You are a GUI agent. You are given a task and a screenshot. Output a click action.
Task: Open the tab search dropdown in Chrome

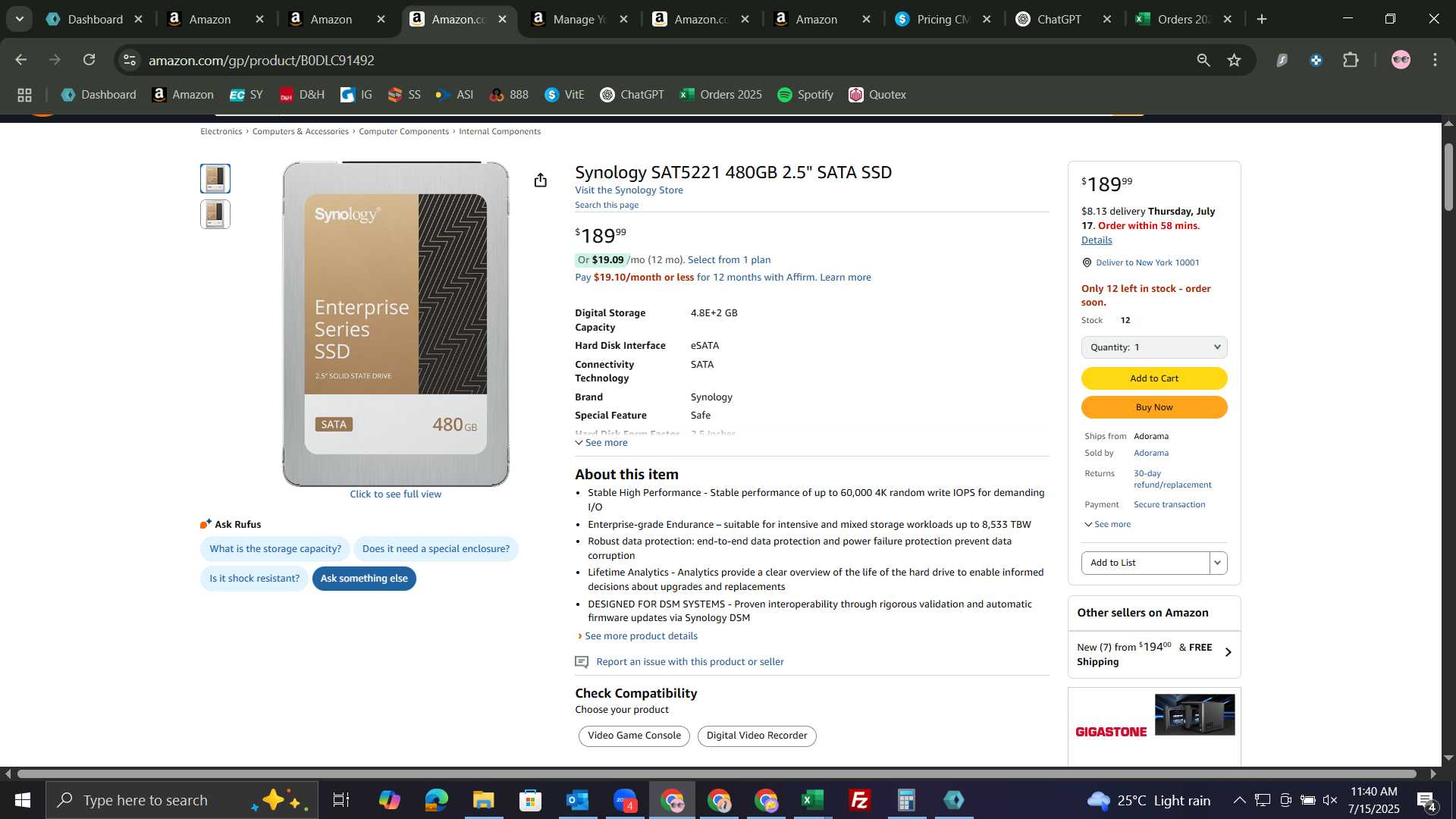point(20,19)
